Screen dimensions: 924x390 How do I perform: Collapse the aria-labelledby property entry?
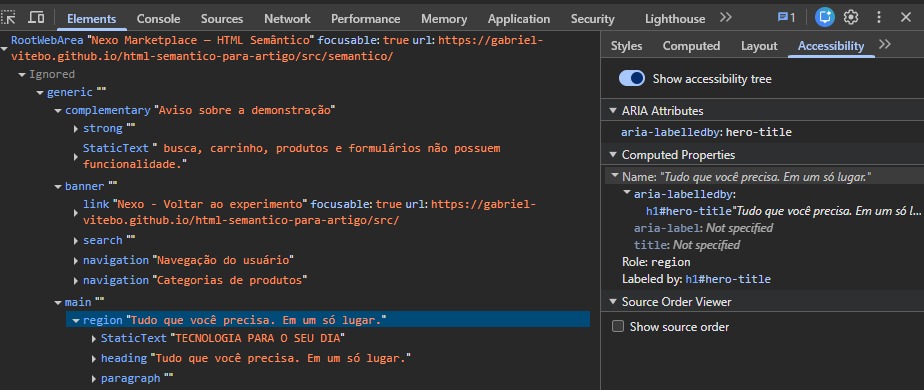(x=627, y=193)
